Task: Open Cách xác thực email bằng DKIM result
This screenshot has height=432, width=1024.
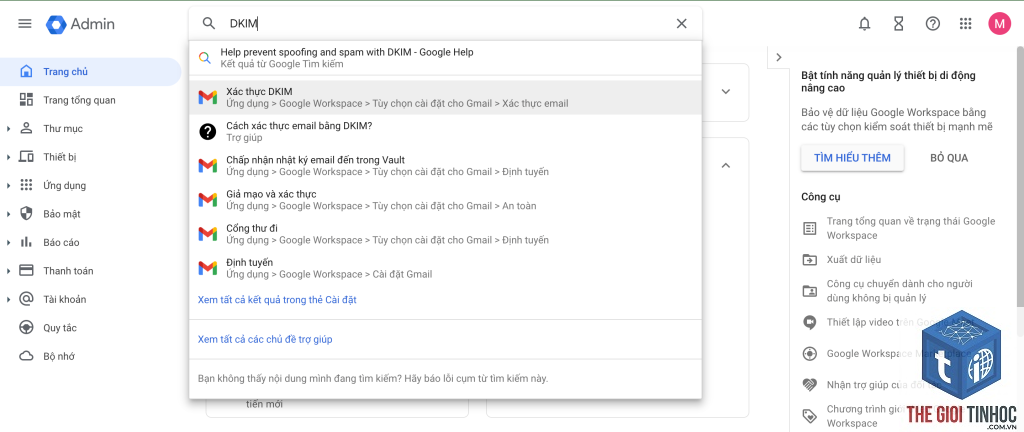Action: [x=445, y=132]
